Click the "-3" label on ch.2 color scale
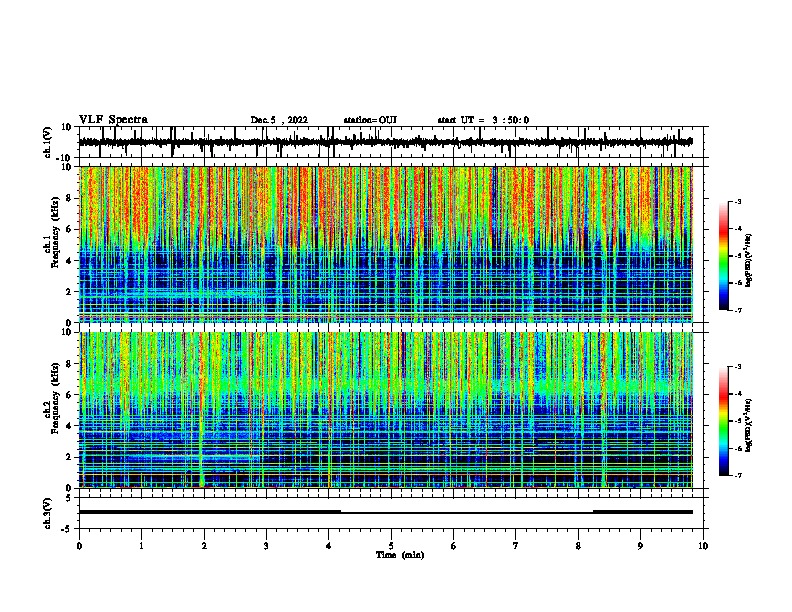The height and width of the screenshot is (612, 792). (737, 367)
